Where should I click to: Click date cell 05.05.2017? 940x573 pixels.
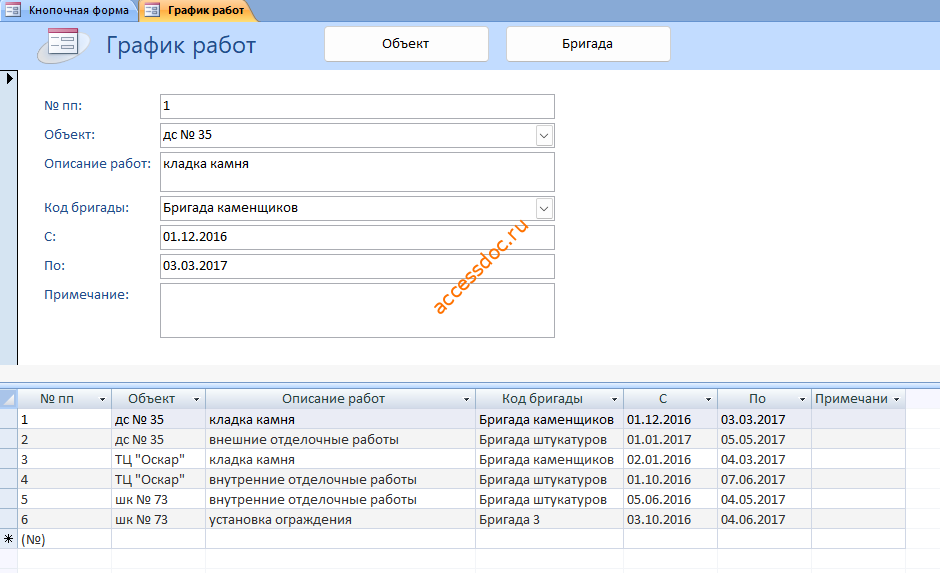(x=764, y=439)
